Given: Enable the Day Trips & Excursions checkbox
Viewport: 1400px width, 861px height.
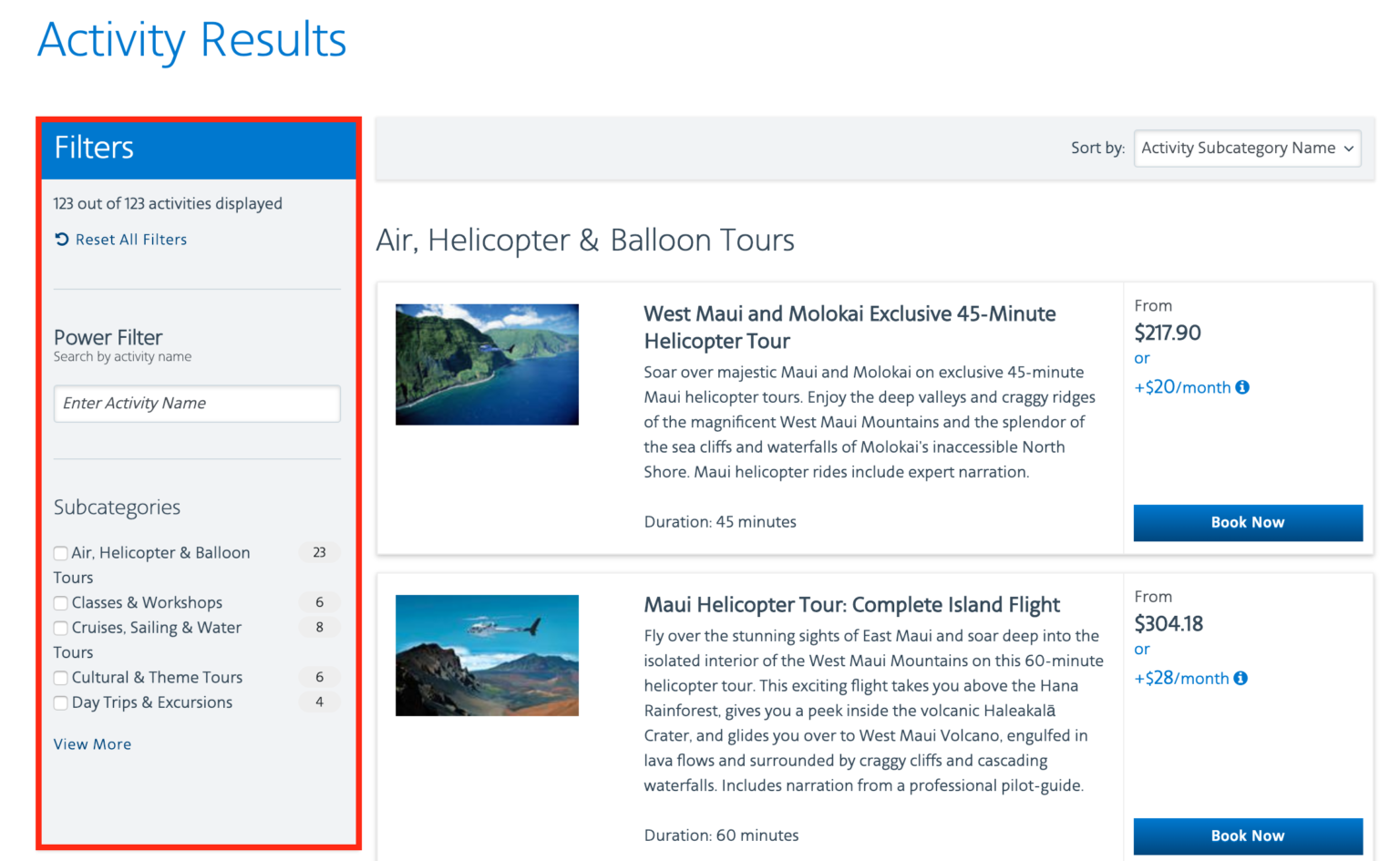Looking at the screenshot, I should click(60, 702).
